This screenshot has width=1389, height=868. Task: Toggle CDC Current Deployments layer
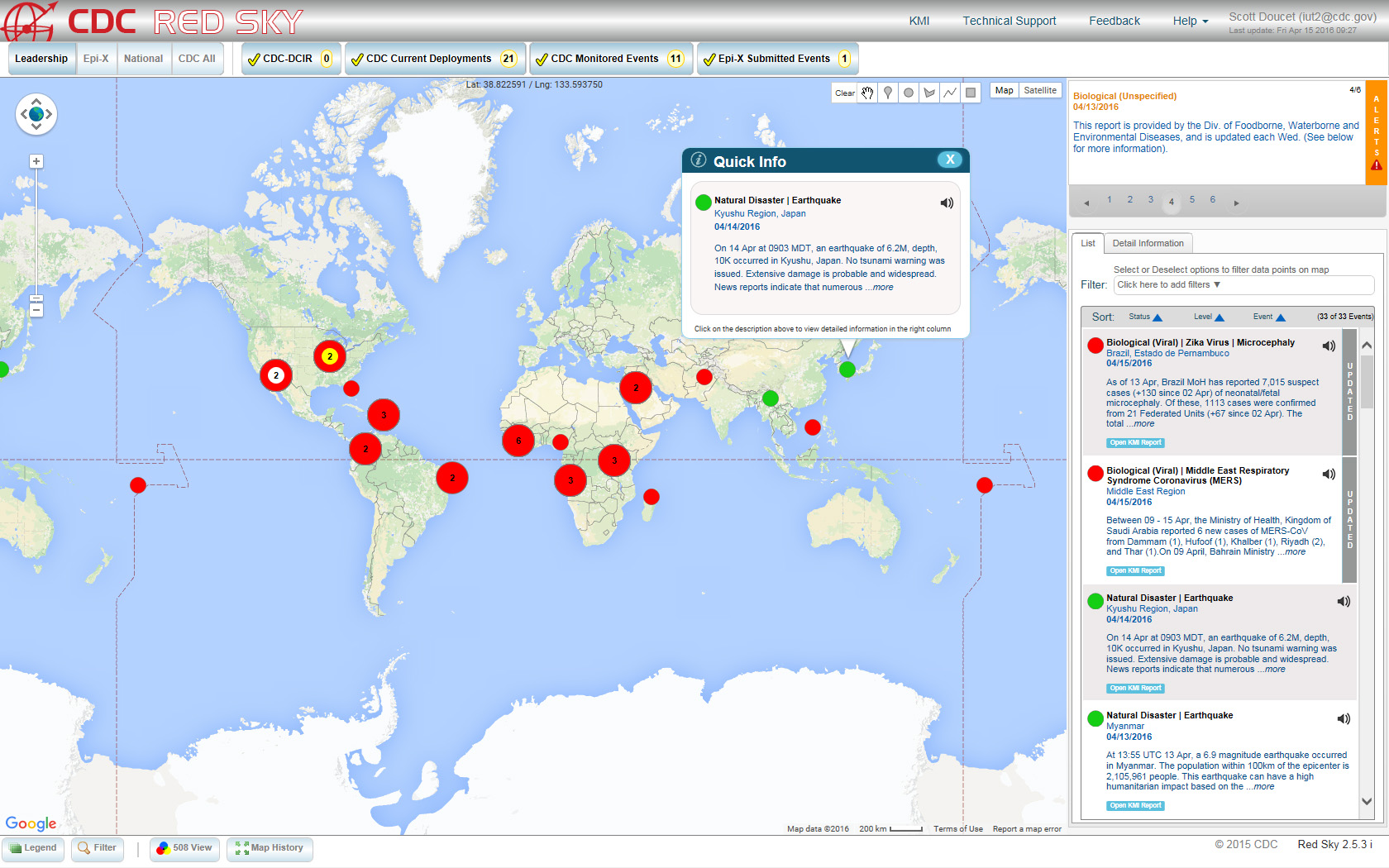(357, 60)
